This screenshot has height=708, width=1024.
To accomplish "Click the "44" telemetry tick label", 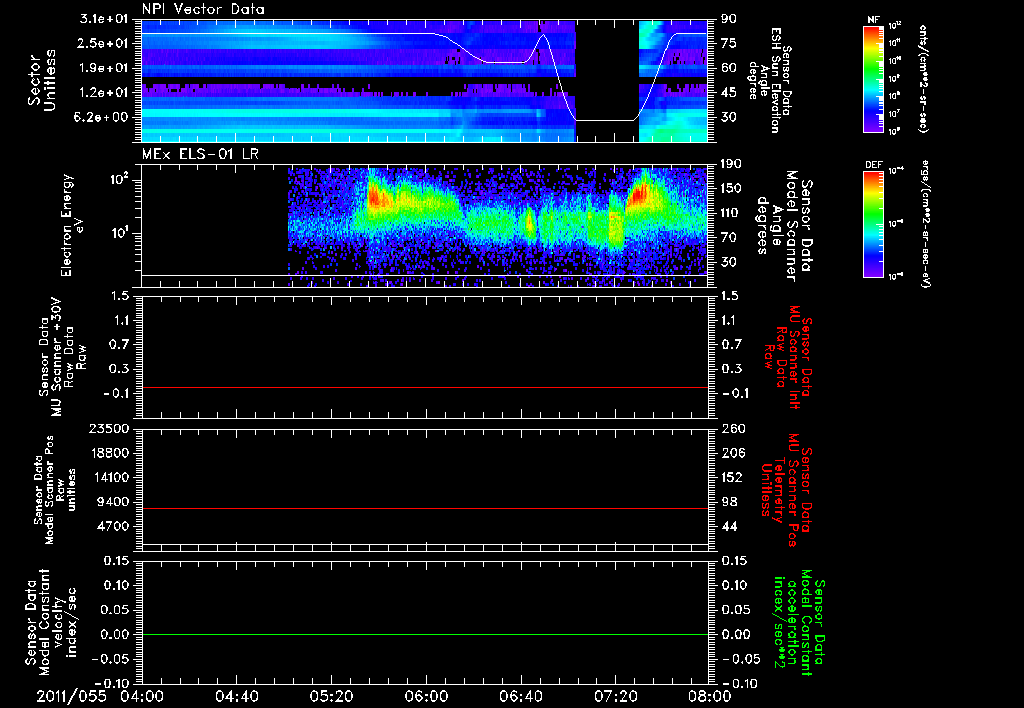I will click(x=728, y=526).
